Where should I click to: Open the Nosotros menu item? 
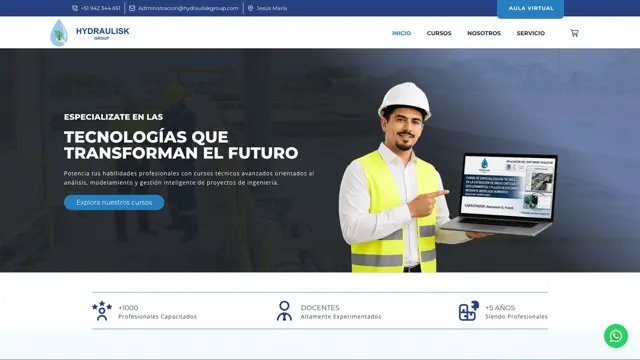pyautogui.click(x=484, y=33)
